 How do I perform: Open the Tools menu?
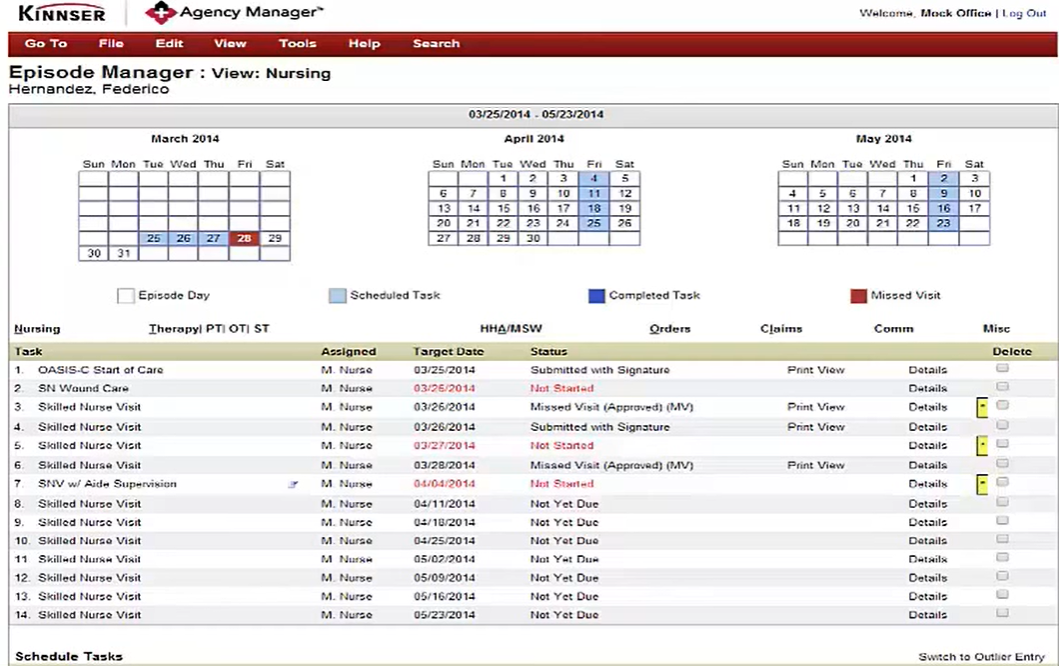[x=297, y=44]
